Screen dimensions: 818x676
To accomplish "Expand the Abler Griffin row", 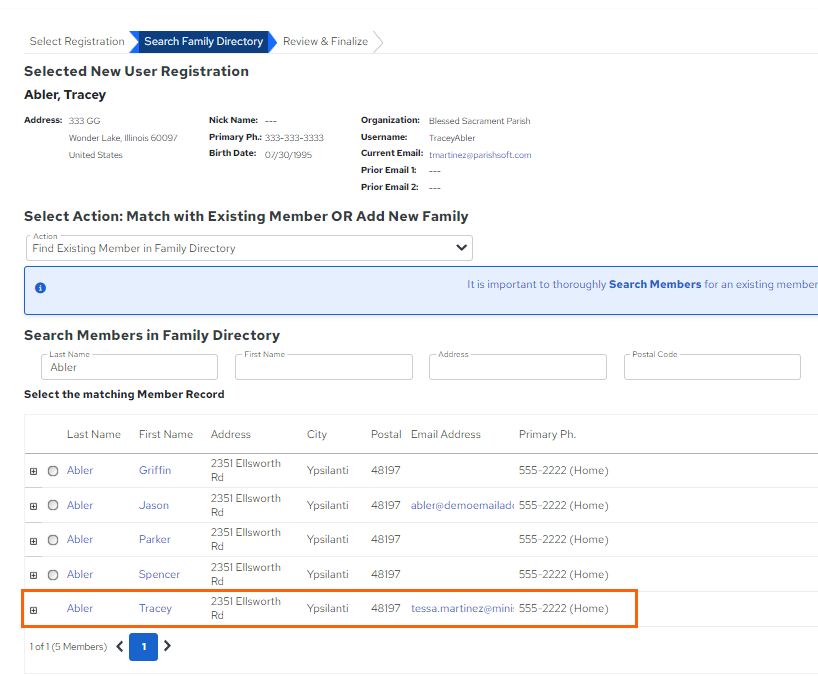I will coord(33,471).
